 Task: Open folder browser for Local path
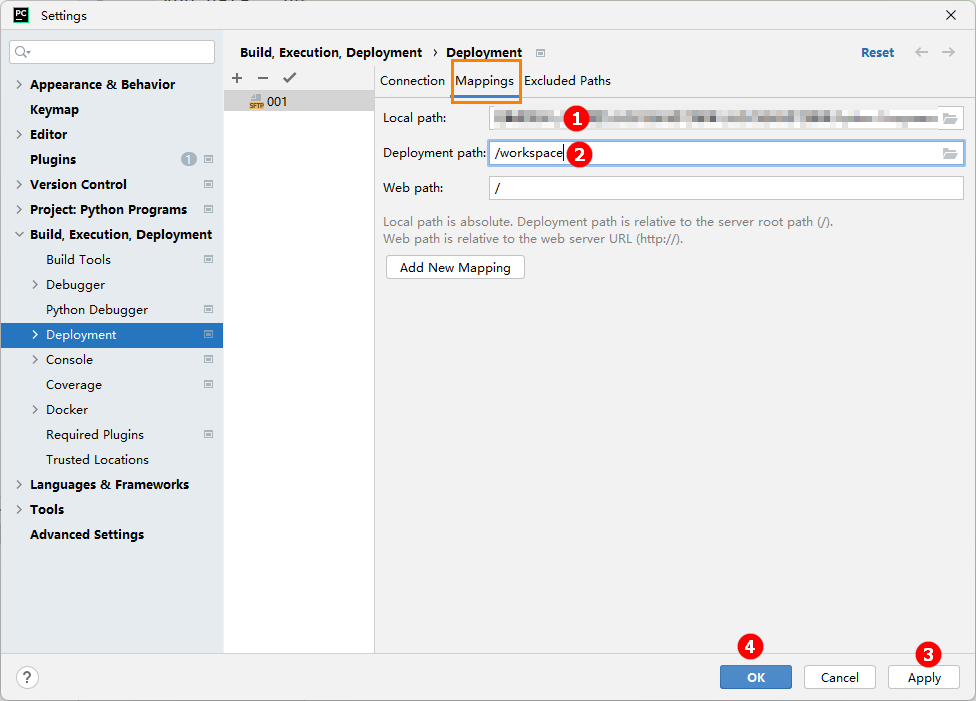(x=950, y=118)
